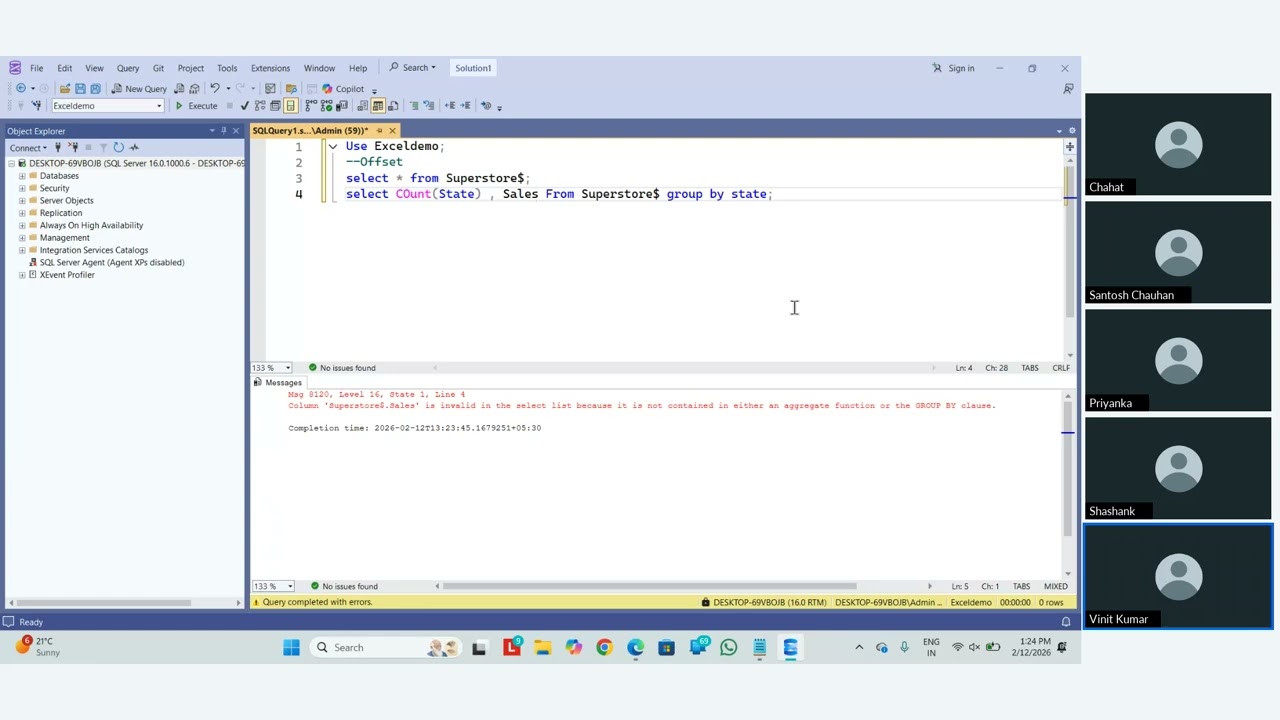Image resolution: width=1280 pixels, height=720 pixels.
Task: Open WhatsApp from the taskbar
Action: coord(728,648)
